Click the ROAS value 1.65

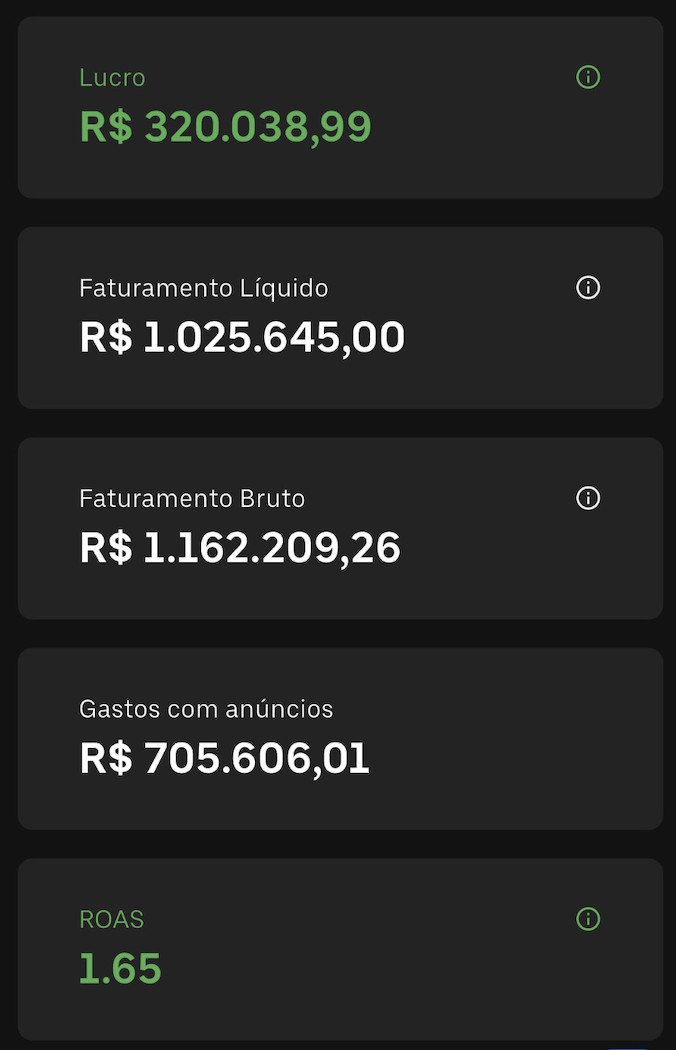click(120, 969)
